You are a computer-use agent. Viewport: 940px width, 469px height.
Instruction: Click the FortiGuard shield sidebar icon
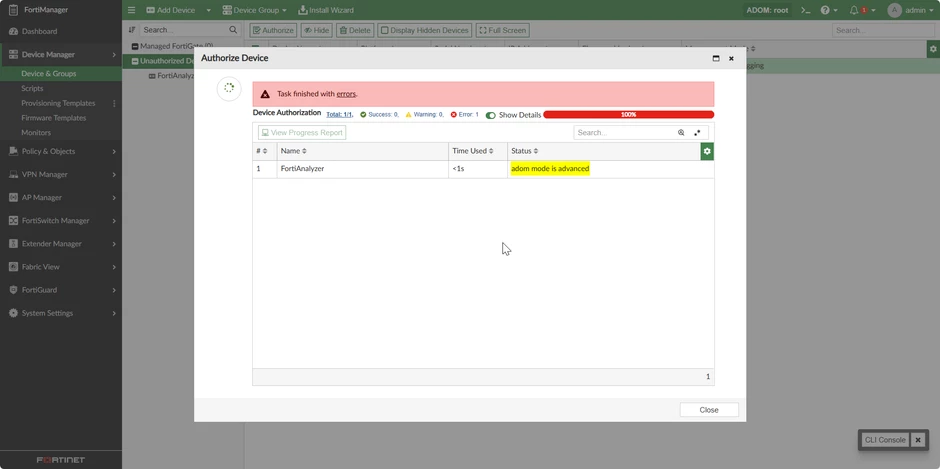[x=13, y=290]
